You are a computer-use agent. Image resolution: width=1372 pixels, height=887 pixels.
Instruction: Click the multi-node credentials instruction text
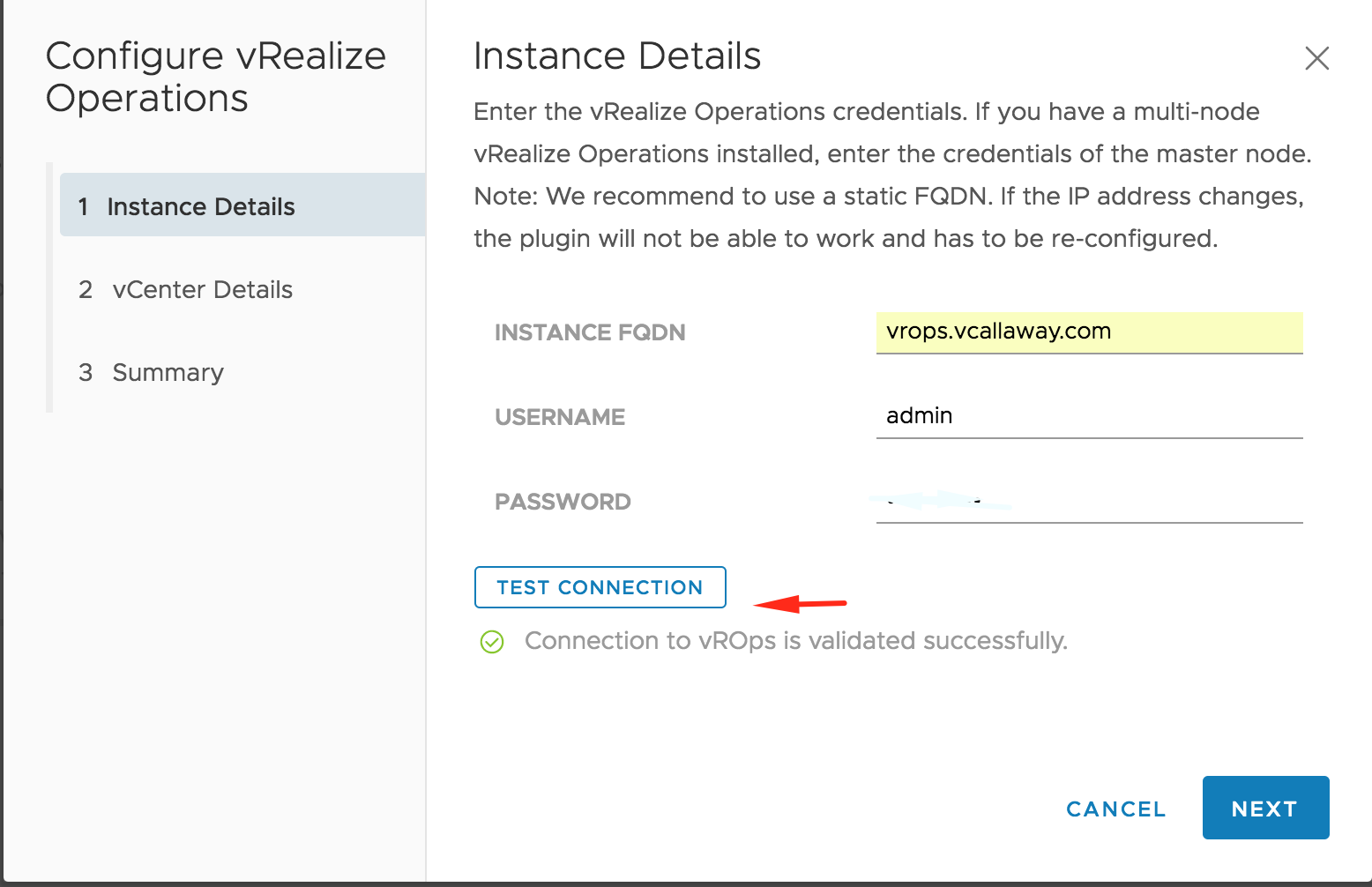point(892,132)
